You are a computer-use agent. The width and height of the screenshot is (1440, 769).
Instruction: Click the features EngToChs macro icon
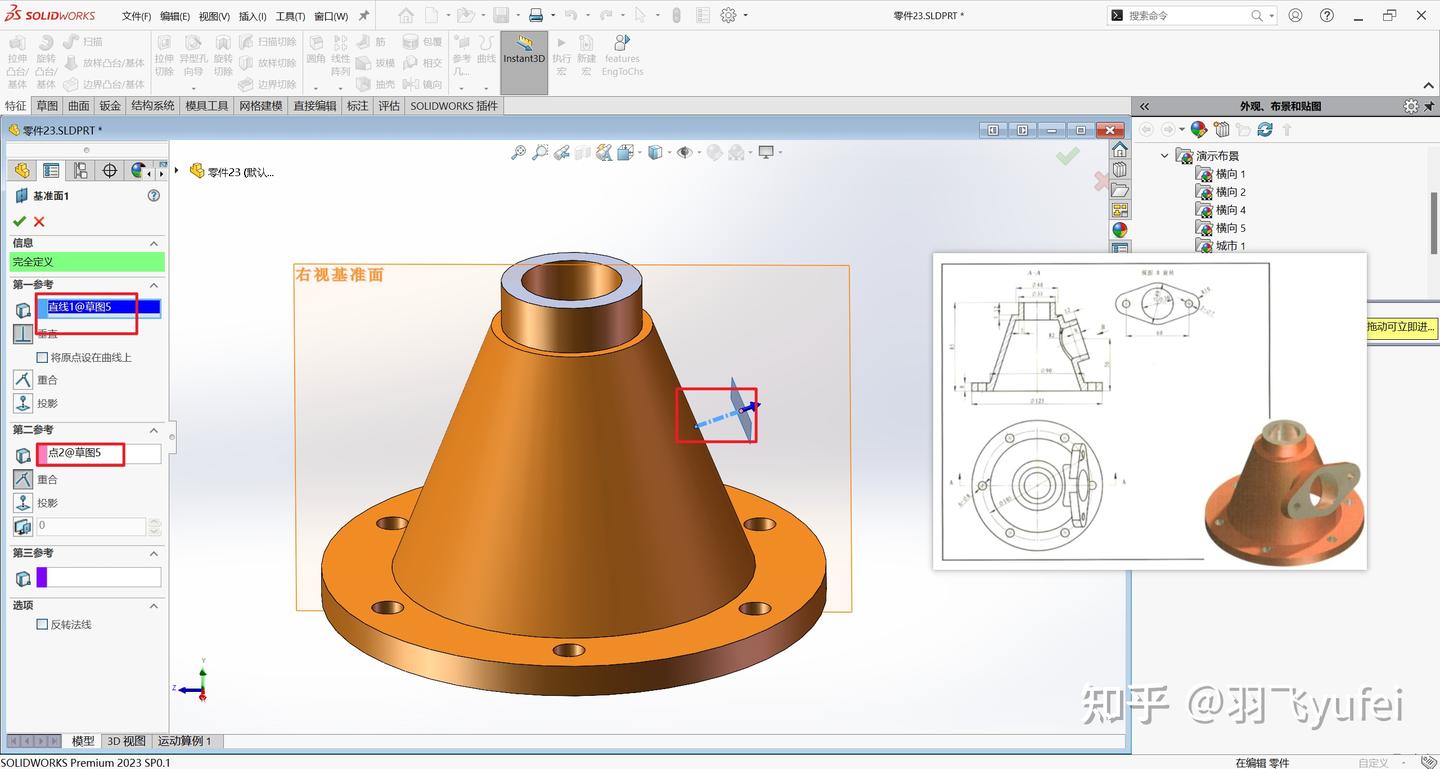pyautogui.click(x=622, y=55)
